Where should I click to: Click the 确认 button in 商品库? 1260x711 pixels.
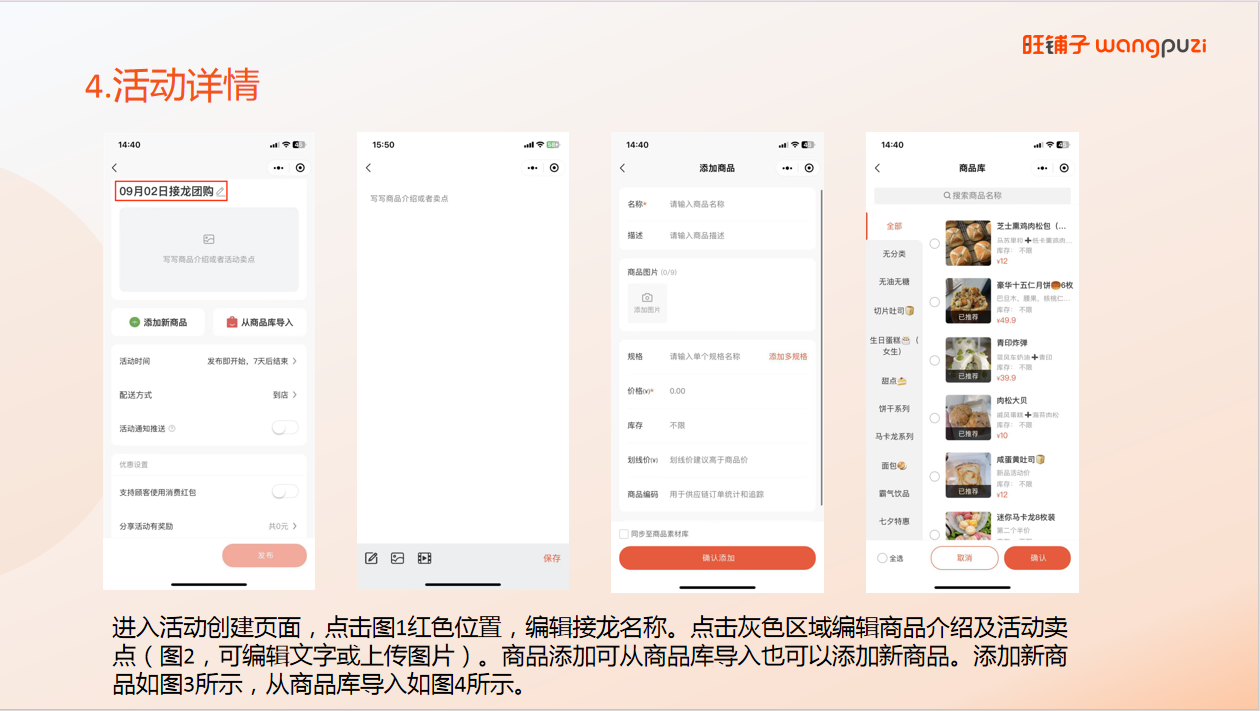(1037, 558)
